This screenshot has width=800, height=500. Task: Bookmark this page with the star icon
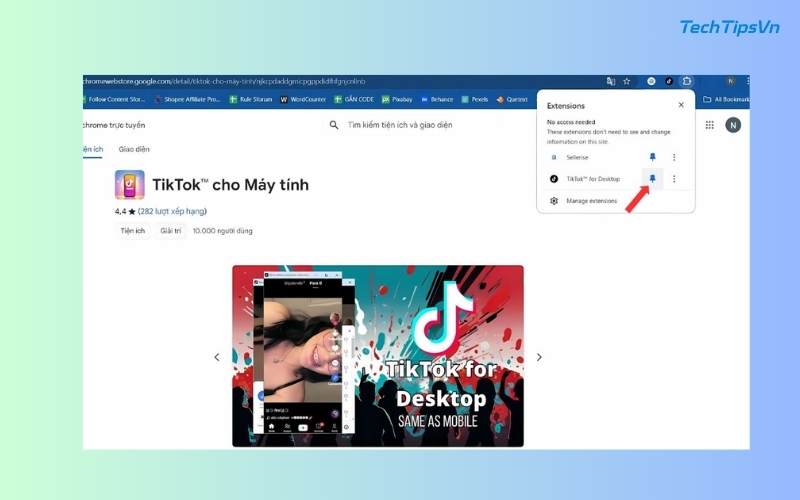[627, 81]
